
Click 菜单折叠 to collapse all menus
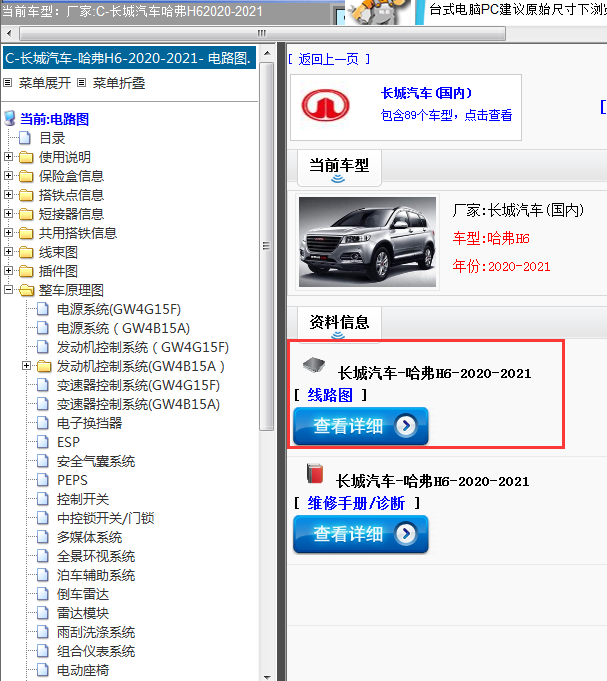pyautogui.click(x=119, y=83)
